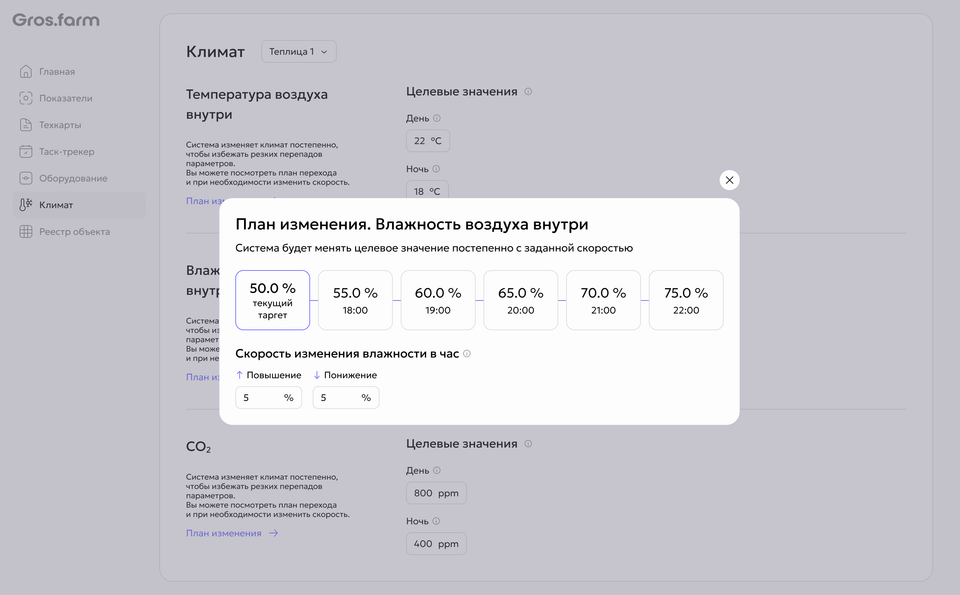
Task: Click the Скорость изменения влажности в час heading
Action: pyautogui.click(x=347, y=354)
